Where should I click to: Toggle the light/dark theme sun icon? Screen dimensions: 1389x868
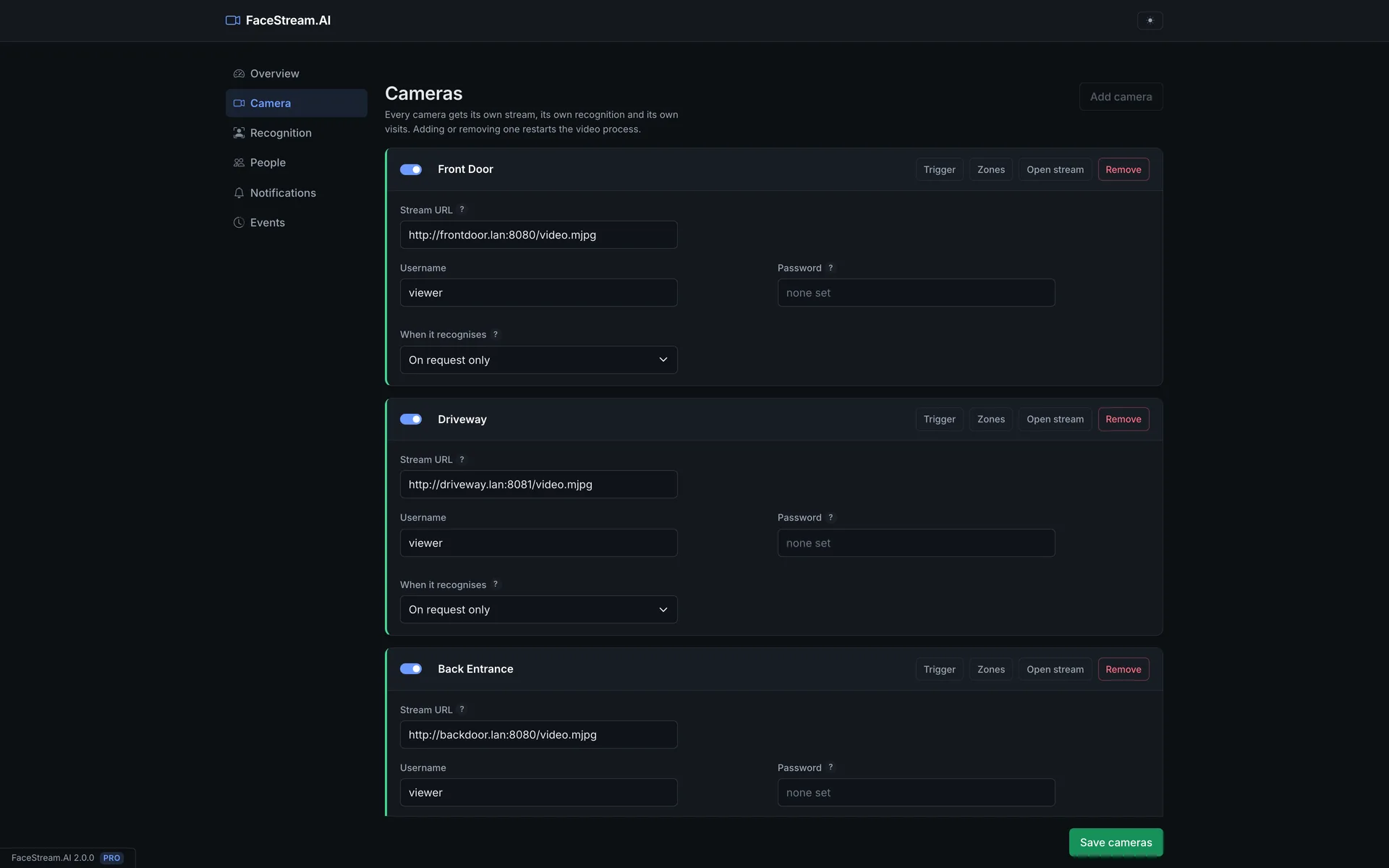coord(1150,20)
